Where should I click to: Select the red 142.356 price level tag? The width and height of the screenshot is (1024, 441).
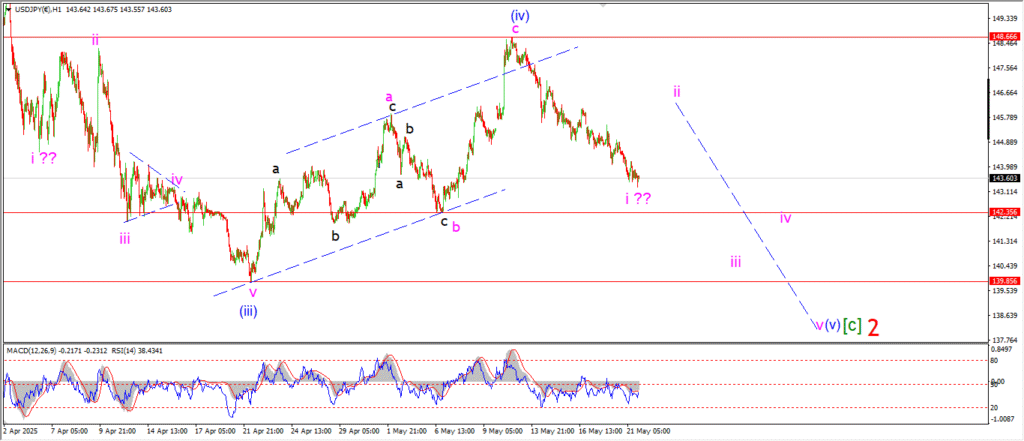click(1005, 212)
